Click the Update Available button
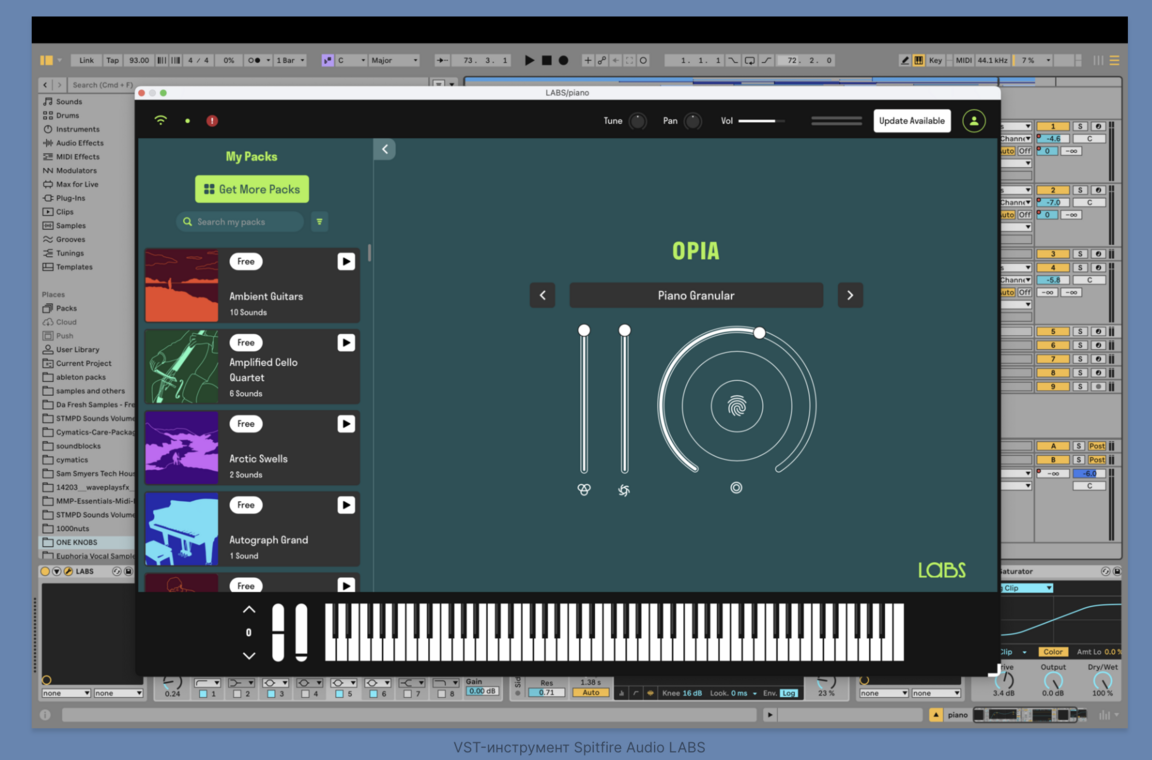The width and height of the screenshot is (1152, 760). pos(912,121)
